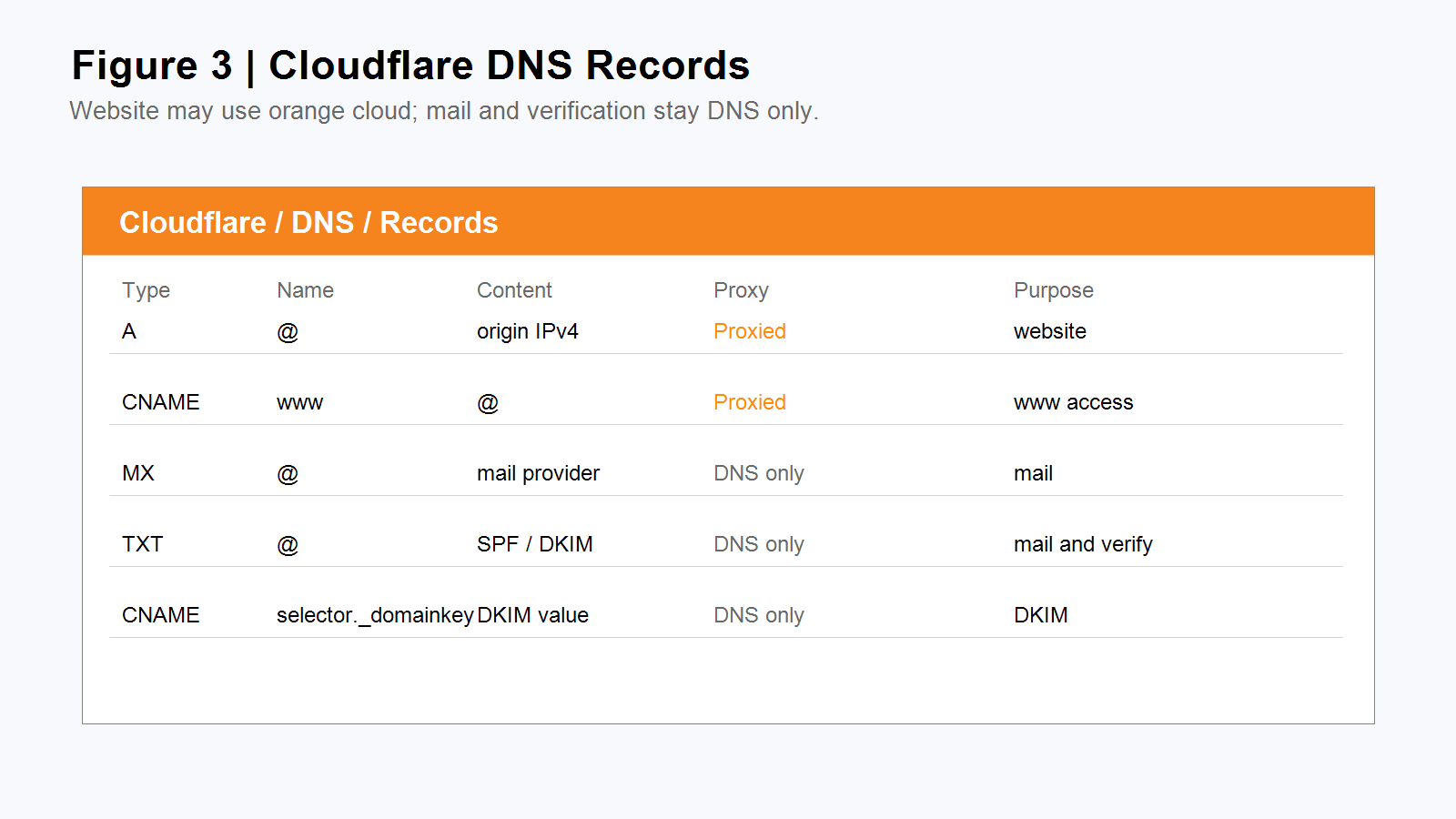The width and height of the screenshot is (1456, 819).
Task: Click the 'DKIM value' content cell
Action: (x=533, y=615)
